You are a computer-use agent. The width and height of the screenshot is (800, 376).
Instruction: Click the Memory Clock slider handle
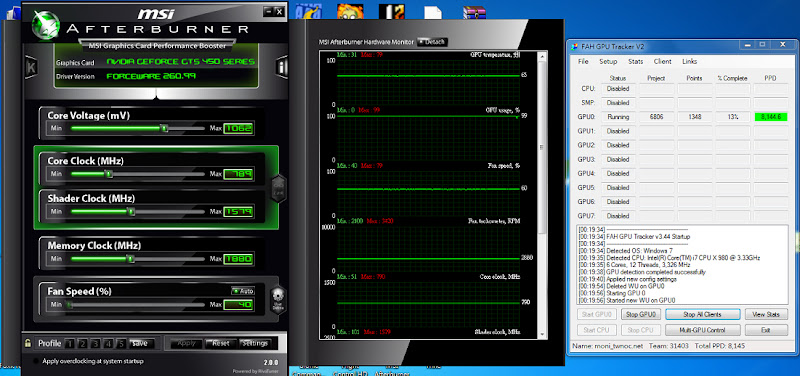tap(130, 259)
